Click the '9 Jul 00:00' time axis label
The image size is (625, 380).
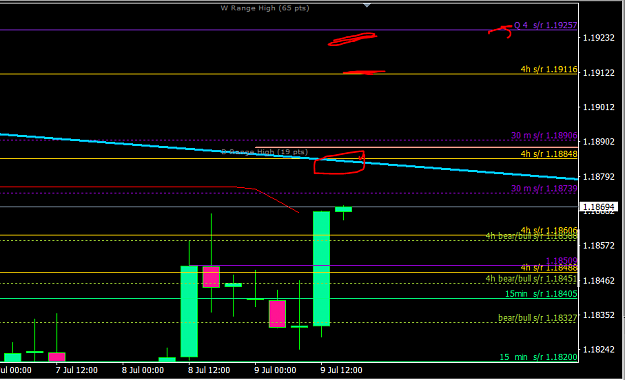275,370
